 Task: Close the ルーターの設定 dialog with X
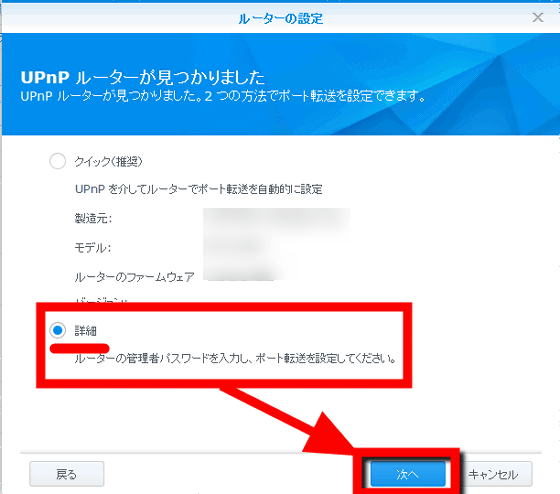click(x=538, y=17)
